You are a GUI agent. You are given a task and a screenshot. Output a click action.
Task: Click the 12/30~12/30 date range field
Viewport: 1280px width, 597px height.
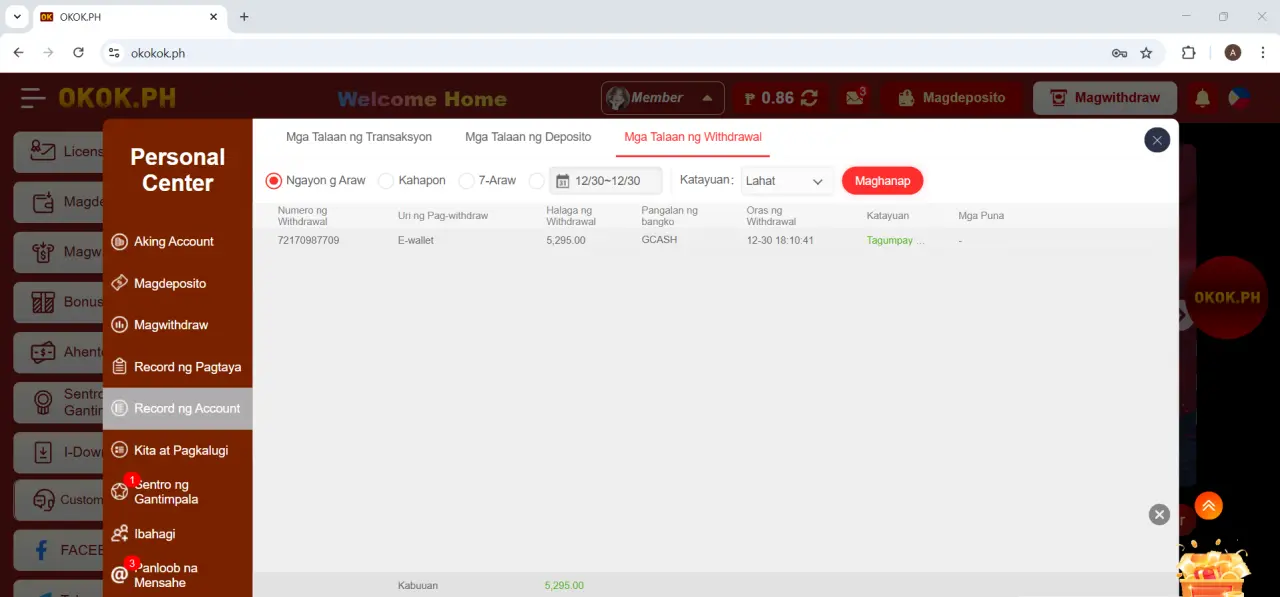click(605, 181)
